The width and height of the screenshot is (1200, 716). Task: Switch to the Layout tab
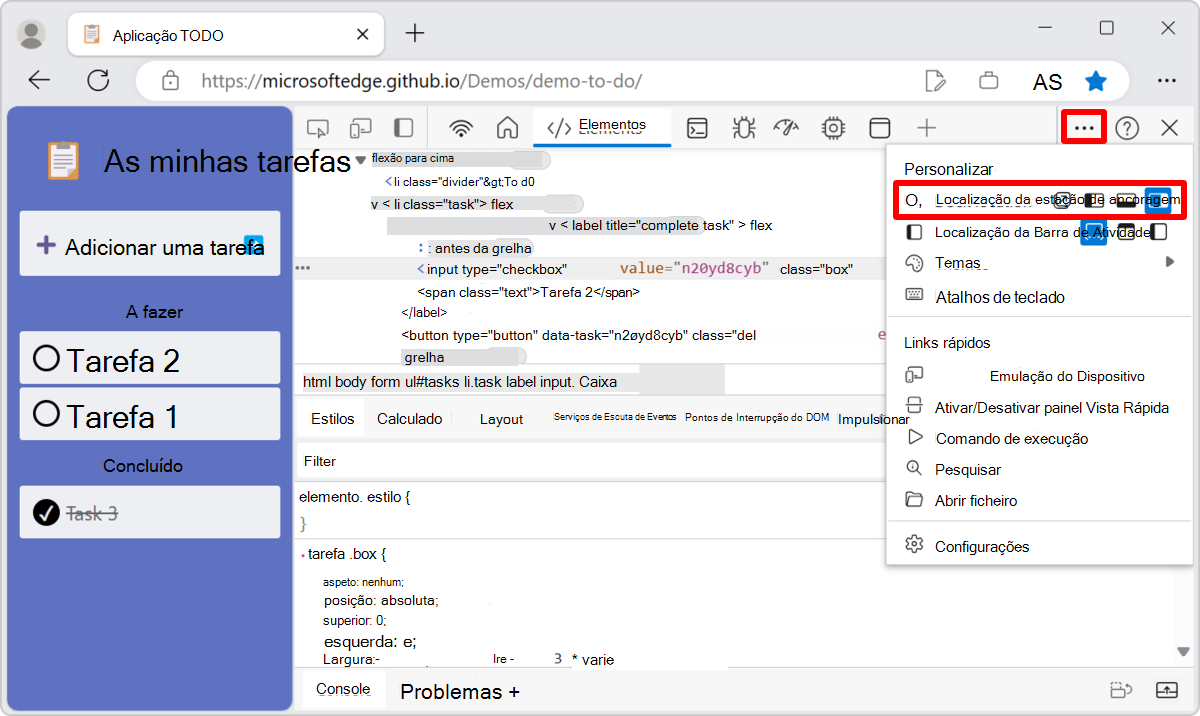click(x=501, y=420)
